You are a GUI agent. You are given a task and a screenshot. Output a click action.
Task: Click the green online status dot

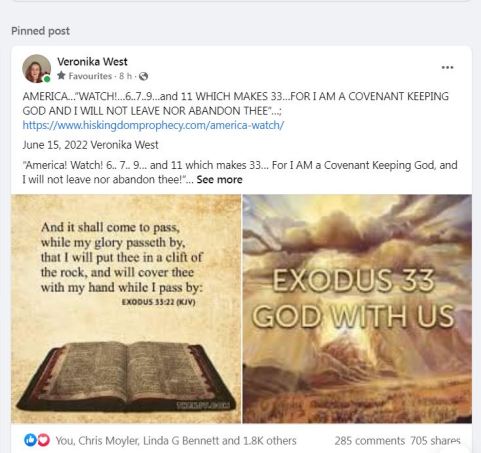[x=47, y=79]
